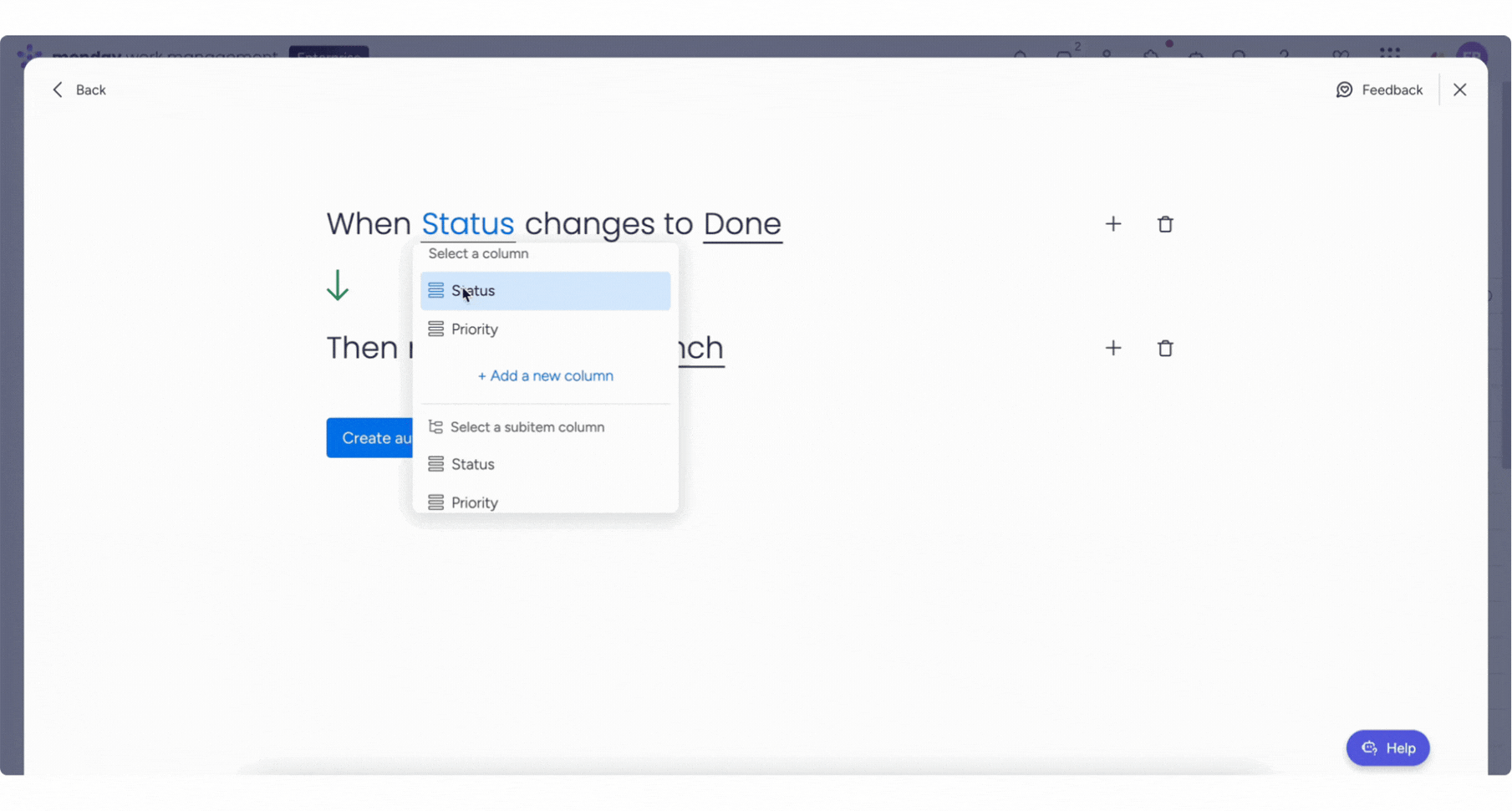Click the Add a new column link
This screenshot has width=1512, height=811.
point(545,376)
